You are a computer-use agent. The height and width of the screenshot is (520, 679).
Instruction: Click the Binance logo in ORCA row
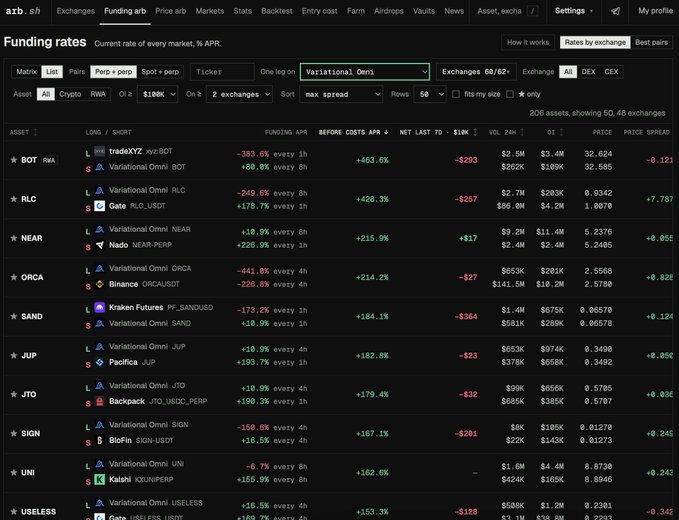(100, 284)
